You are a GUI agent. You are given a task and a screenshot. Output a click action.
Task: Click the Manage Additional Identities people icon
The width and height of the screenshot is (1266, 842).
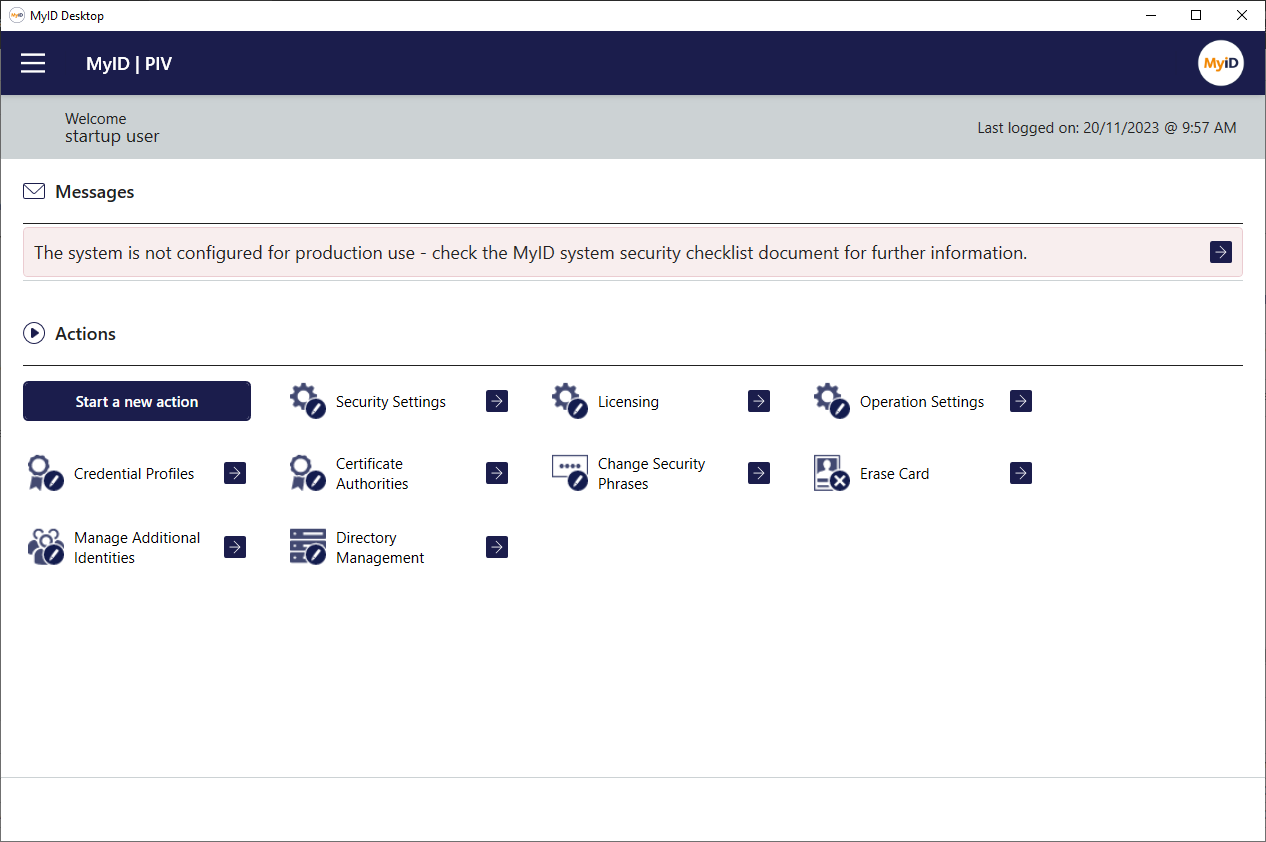click(46, 547)
